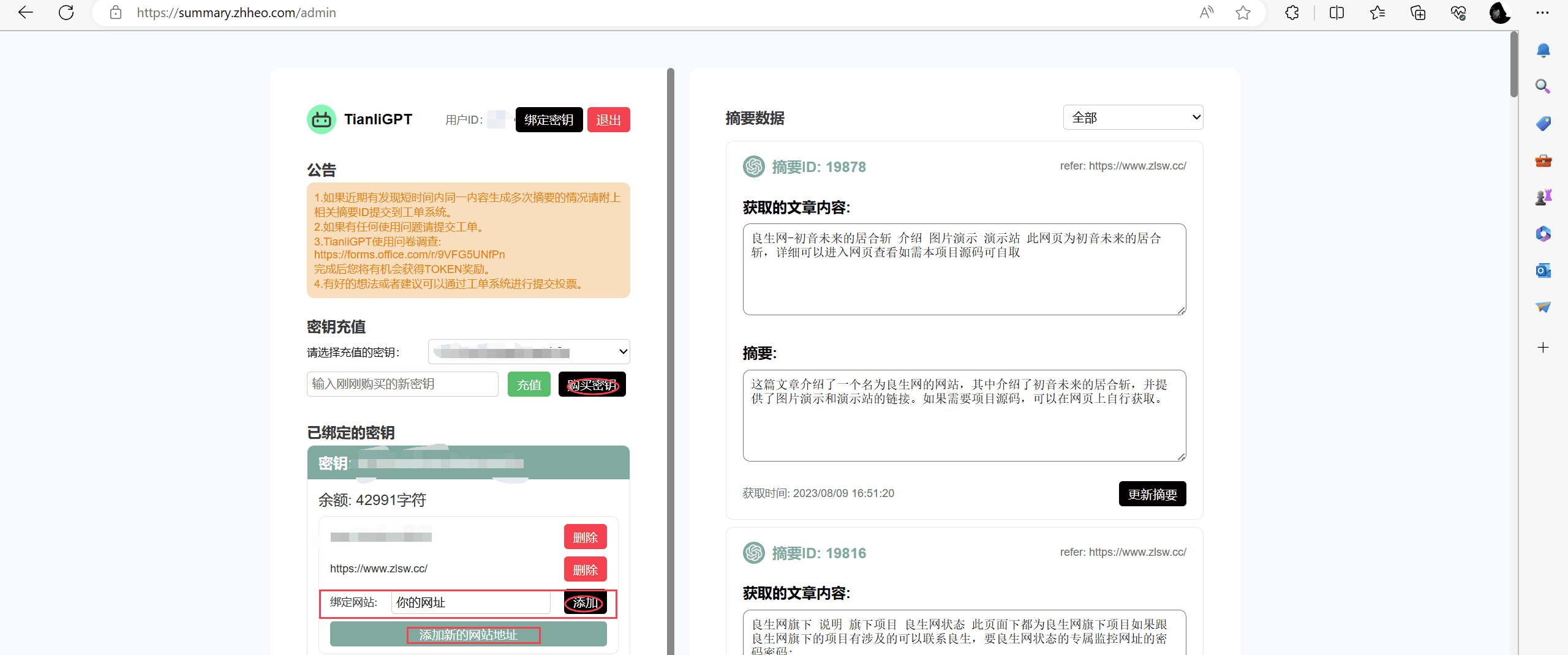Open the sidebar search magnifier icon
This screenshot has width=1568, height=655.
click(x=1543, y=86)
